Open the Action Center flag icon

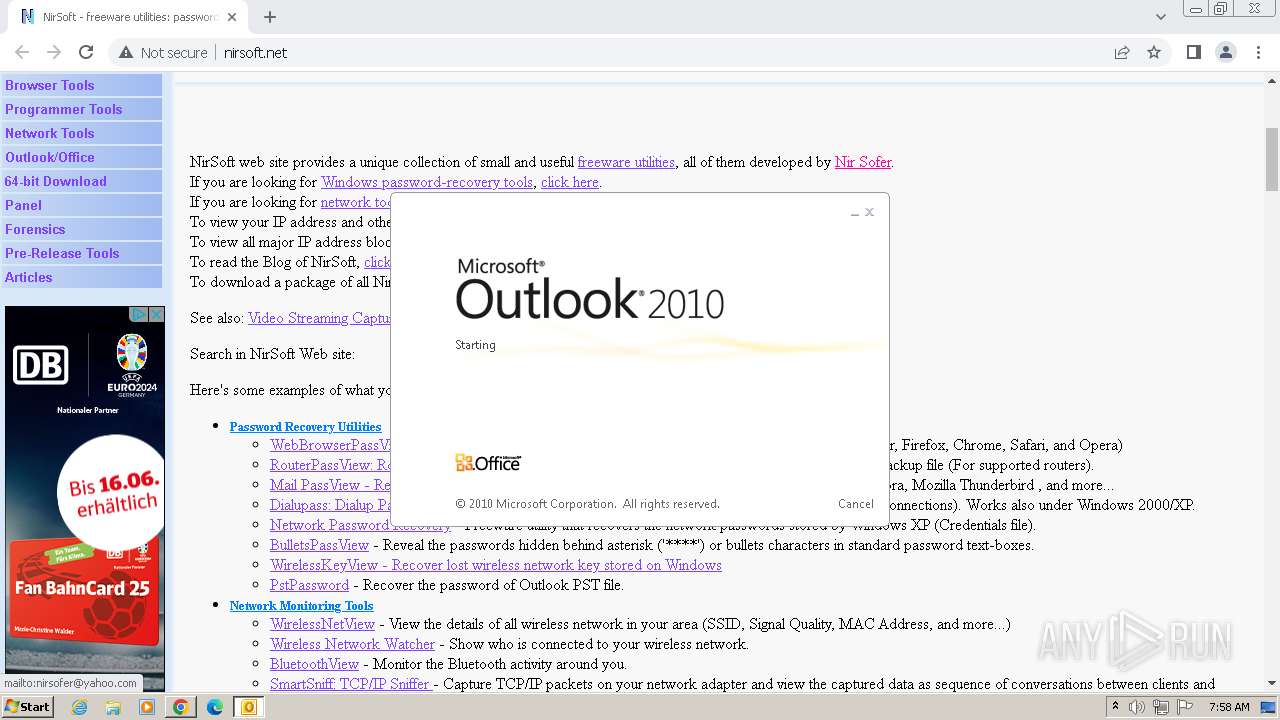click(1184, 707)
